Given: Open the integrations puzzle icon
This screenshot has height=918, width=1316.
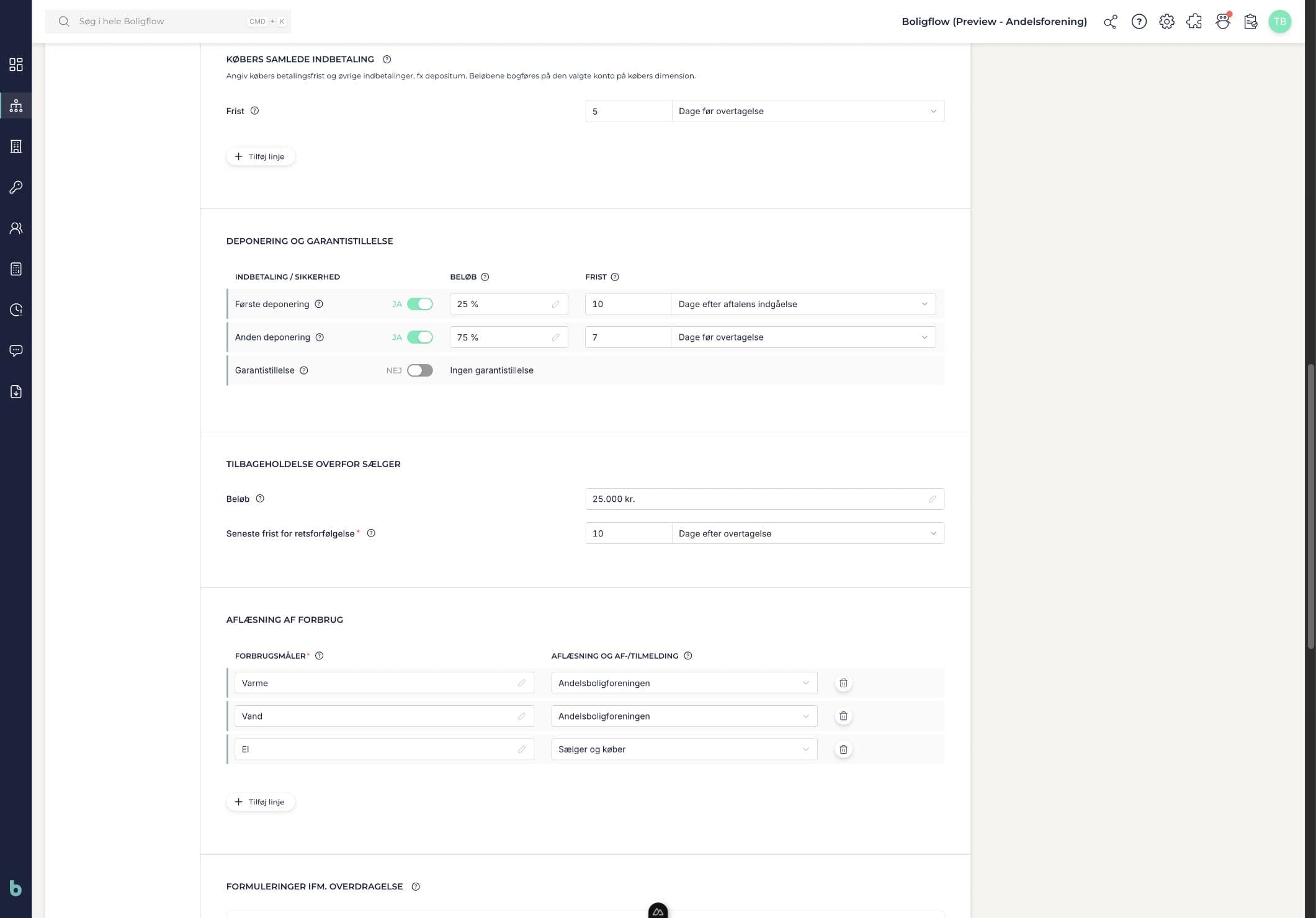Looking at the screenshot, I should pyautogui.click(x=1194, y=22).
